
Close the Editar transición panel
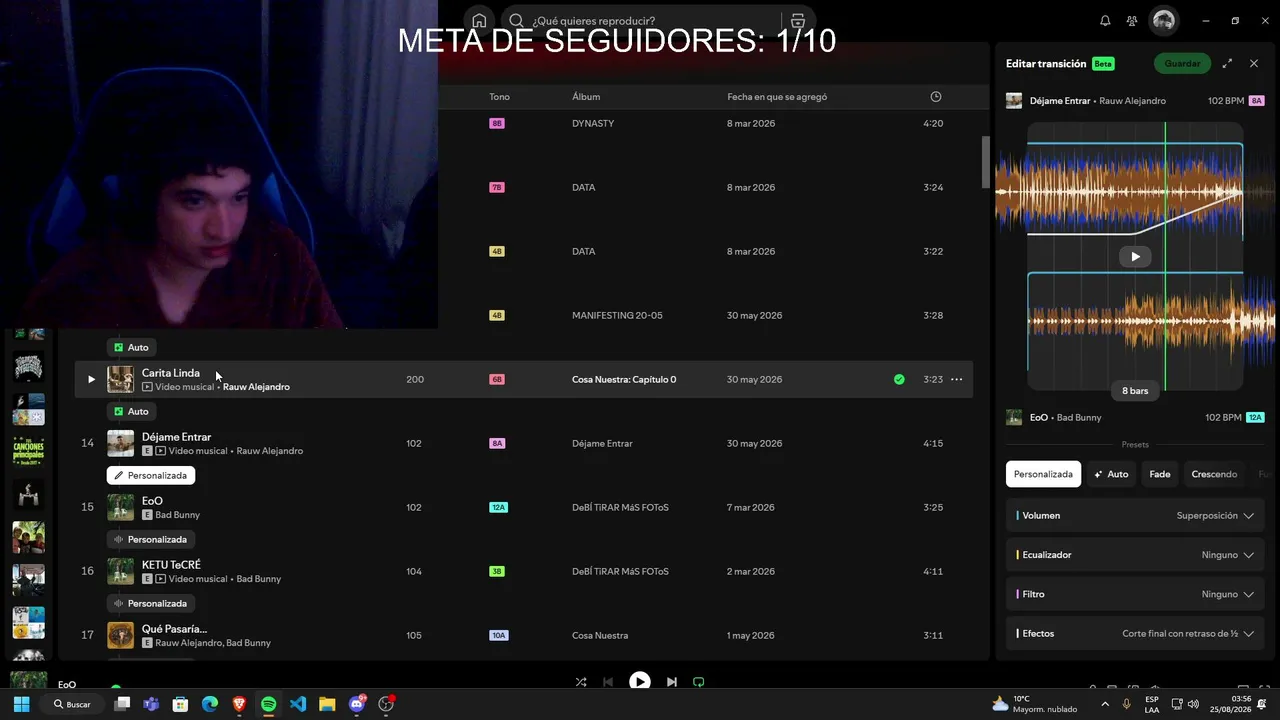pyautogui.click(x=1254, y=64)
